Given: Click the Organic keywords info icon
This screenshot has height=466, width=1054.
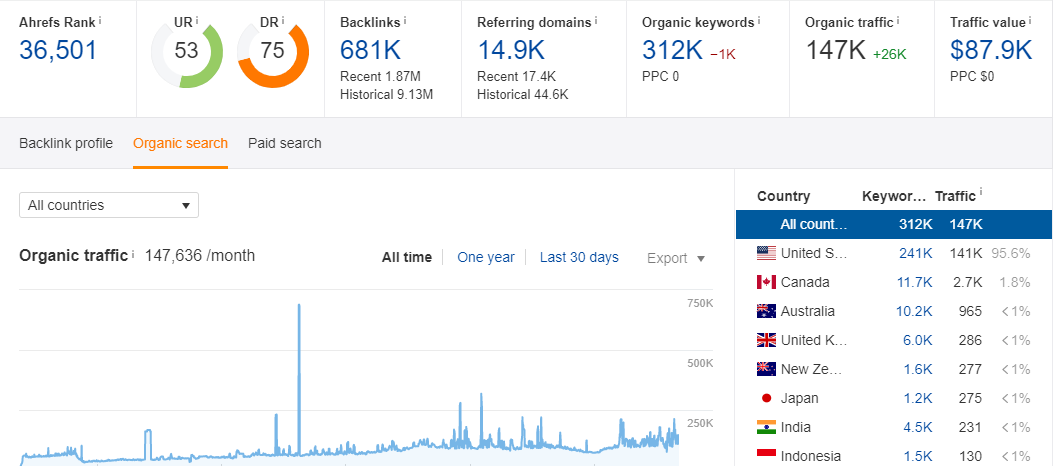Looking at the screenshot, I should tap(759, 21).
